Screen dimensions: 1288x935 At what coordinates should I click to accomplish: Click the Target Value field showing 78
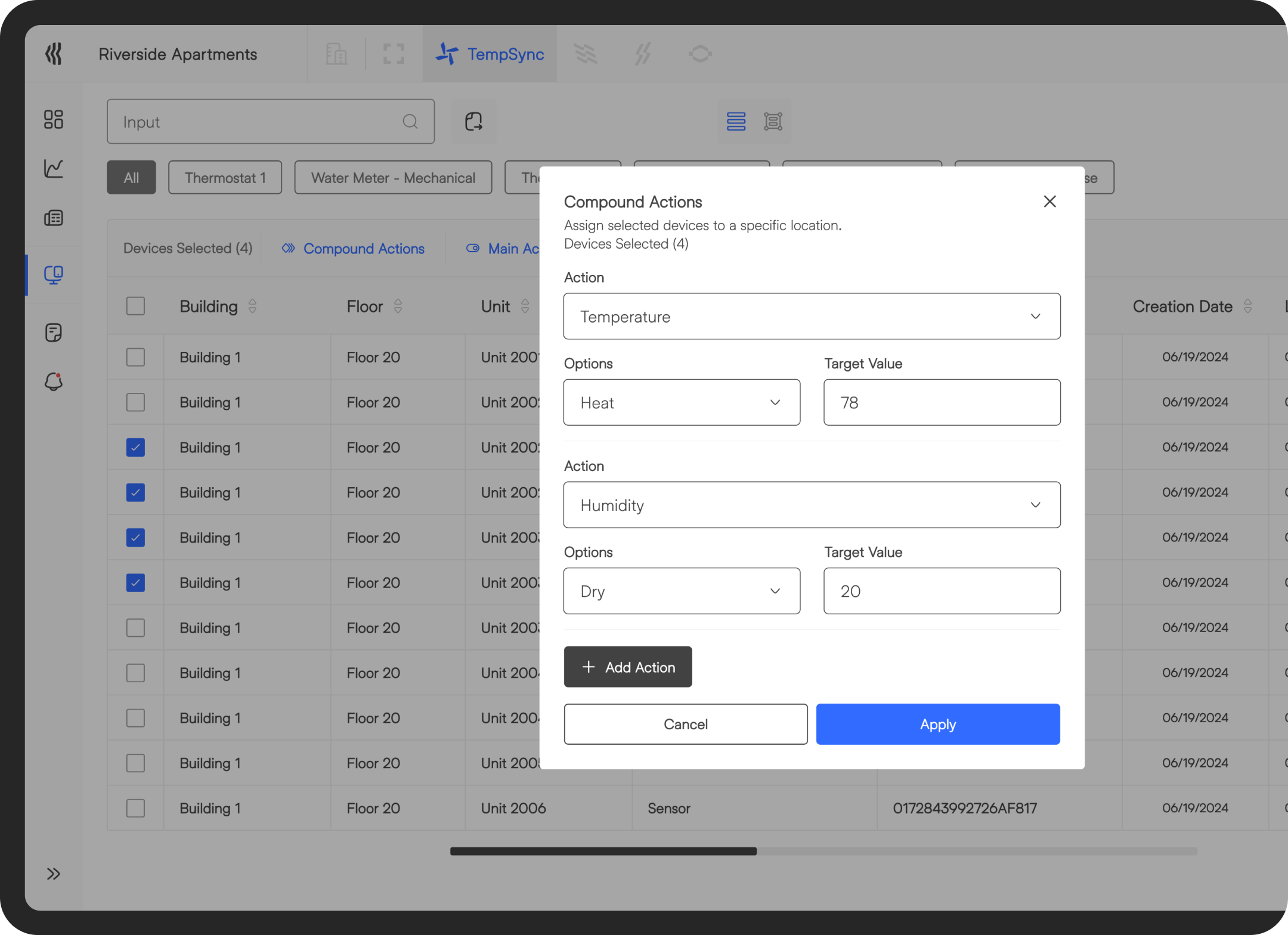942,403
